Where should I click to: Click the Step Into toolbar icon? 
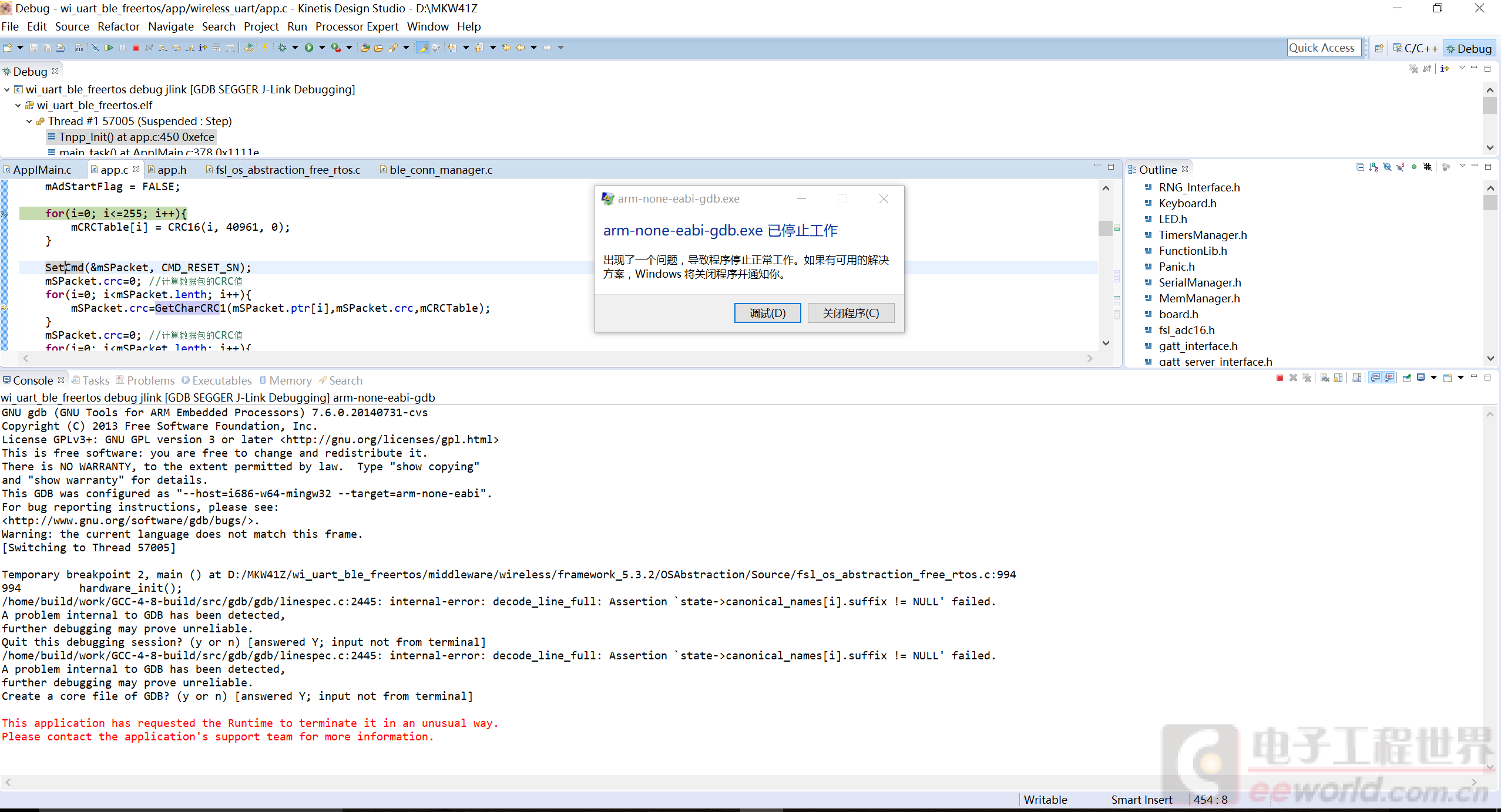(163, 48)
